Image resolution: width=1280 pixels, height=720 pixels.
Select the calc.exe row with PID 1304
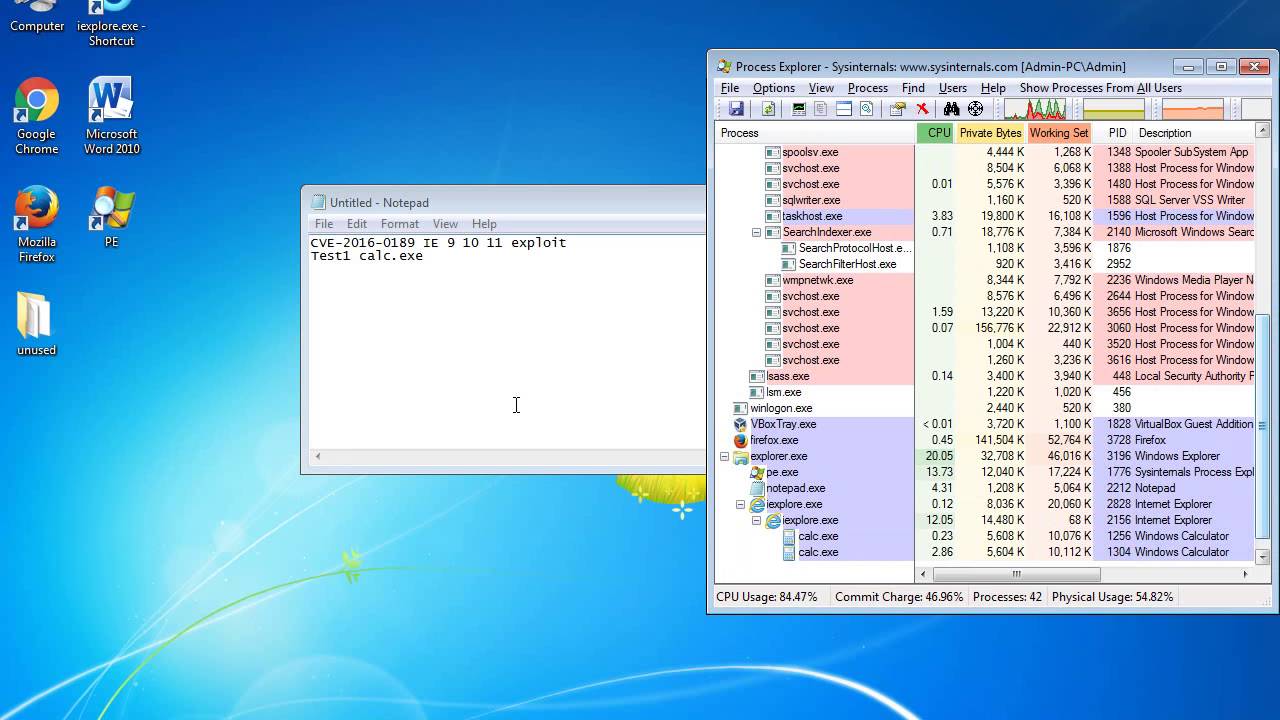(985, 552)
